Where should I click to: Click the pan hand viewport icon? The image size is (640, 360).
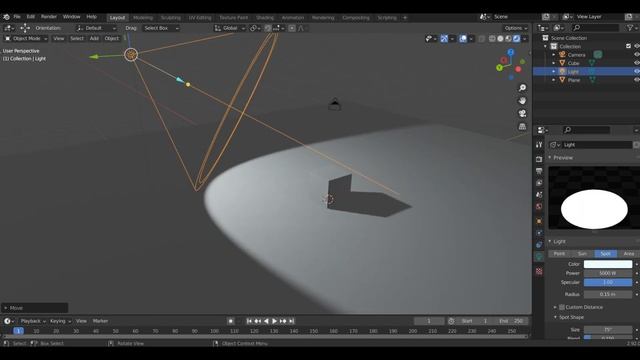(522, 100)
